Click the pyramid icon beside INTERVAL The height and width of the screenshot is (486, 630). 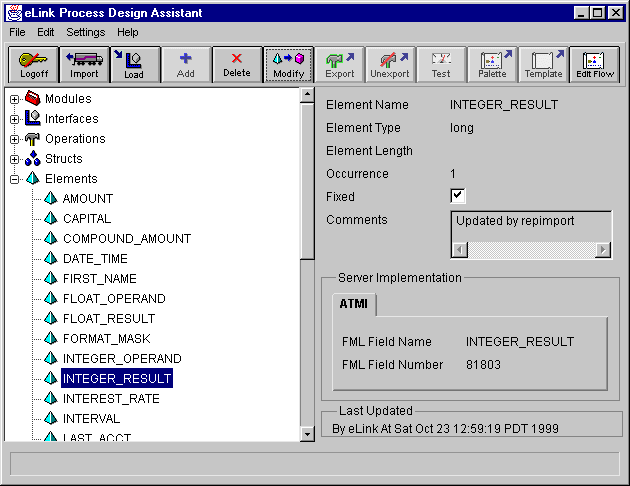[51, 418]
